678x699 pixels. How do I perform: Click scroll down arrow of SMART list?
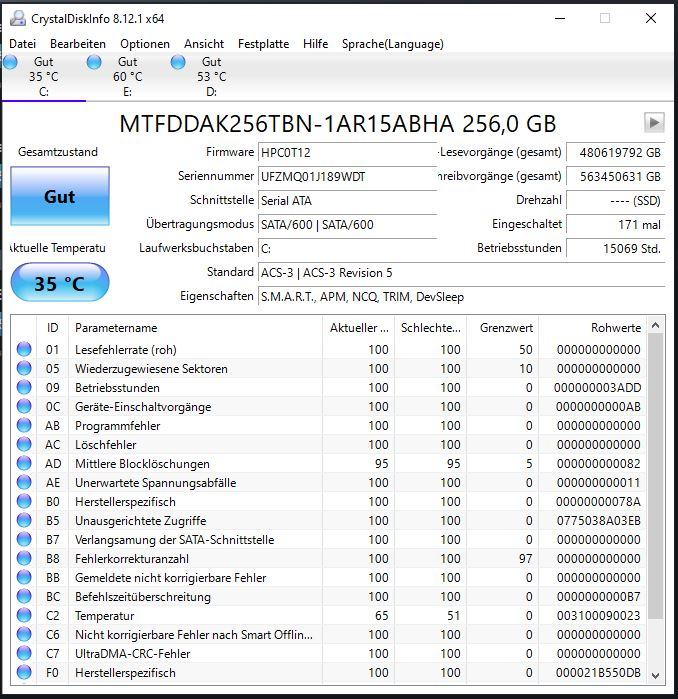pyautogui.click(x=655, y=675)
